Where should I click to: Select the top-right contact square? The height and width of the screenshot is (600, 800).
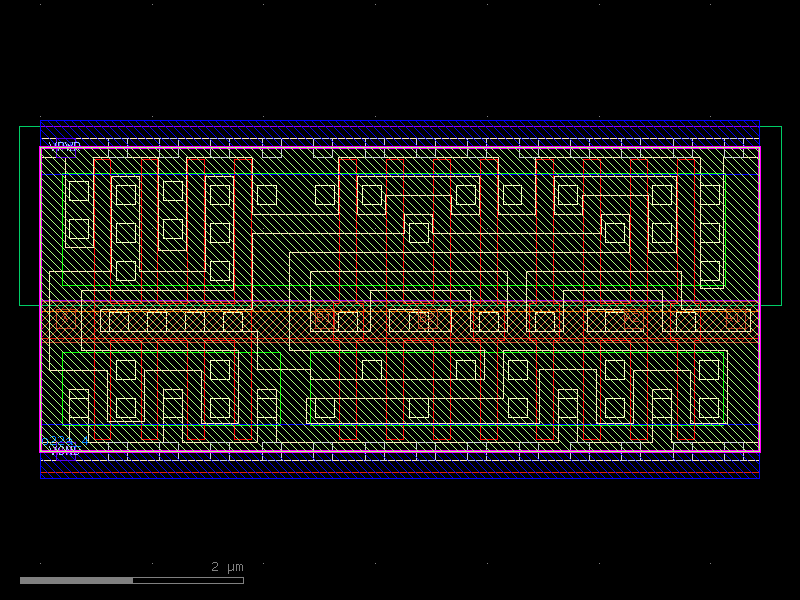(x=710, y=195)
